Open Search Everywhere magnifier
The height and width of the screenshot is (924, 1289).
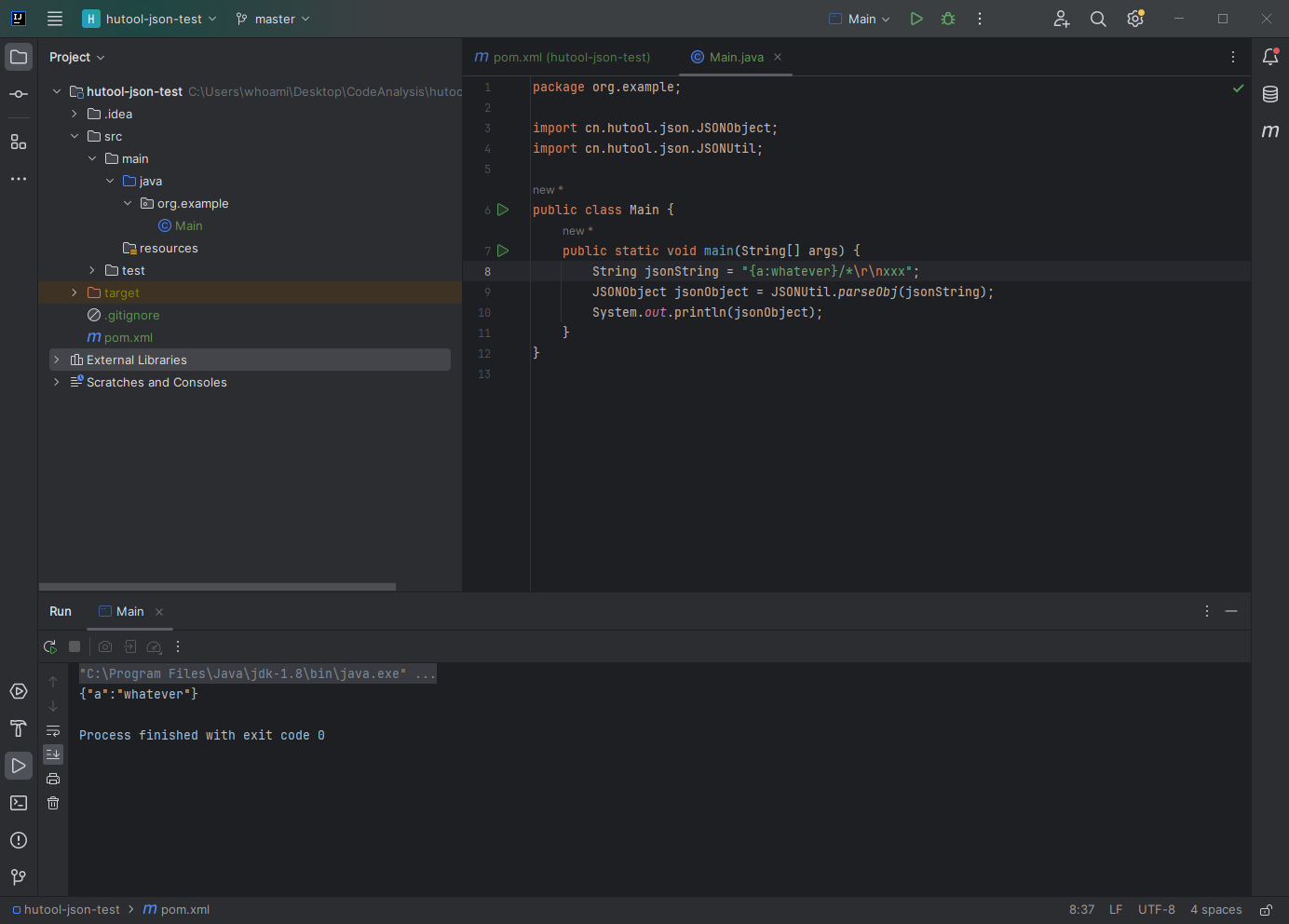tap(1098, 19)
